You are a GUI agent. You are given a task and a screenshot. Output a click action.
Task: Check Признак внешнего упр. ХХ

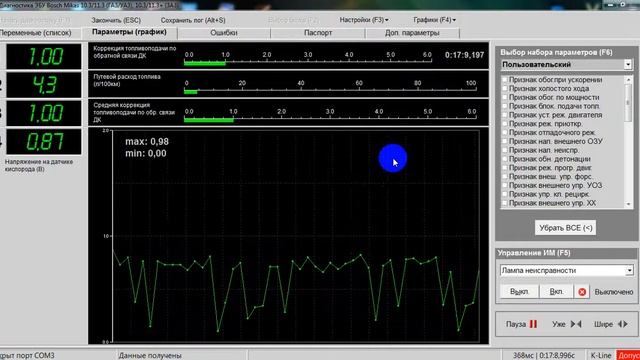tap(505, 203)
